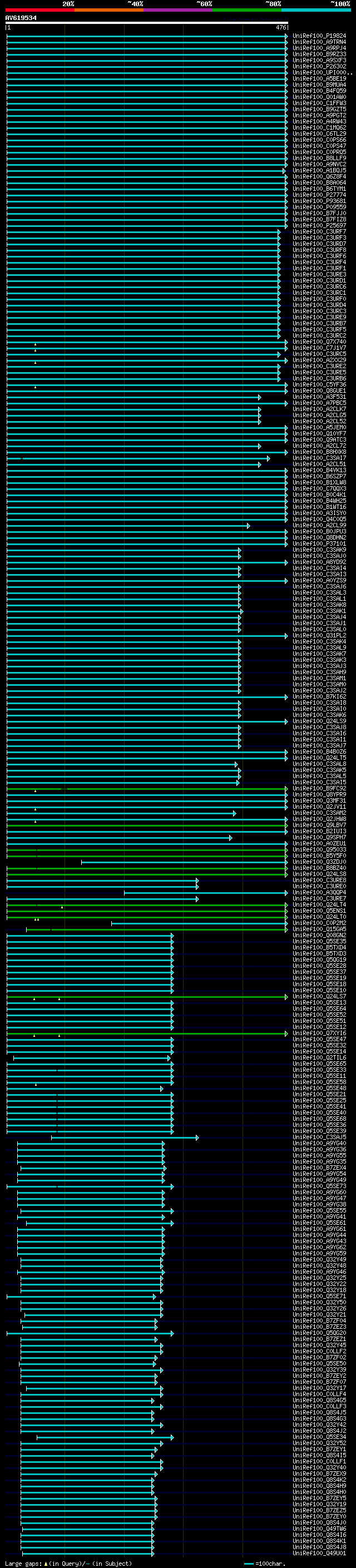Image resolution: width=356 pixels, height=1568 pixels.
Task: Select the UniRef100_Q5QG19 label
Action: [x=319, y=959]
